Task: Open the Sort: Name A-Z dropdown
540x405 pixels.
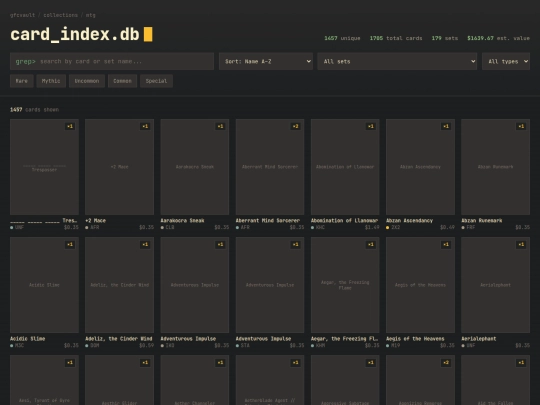Action: click(x=266, y=61)
